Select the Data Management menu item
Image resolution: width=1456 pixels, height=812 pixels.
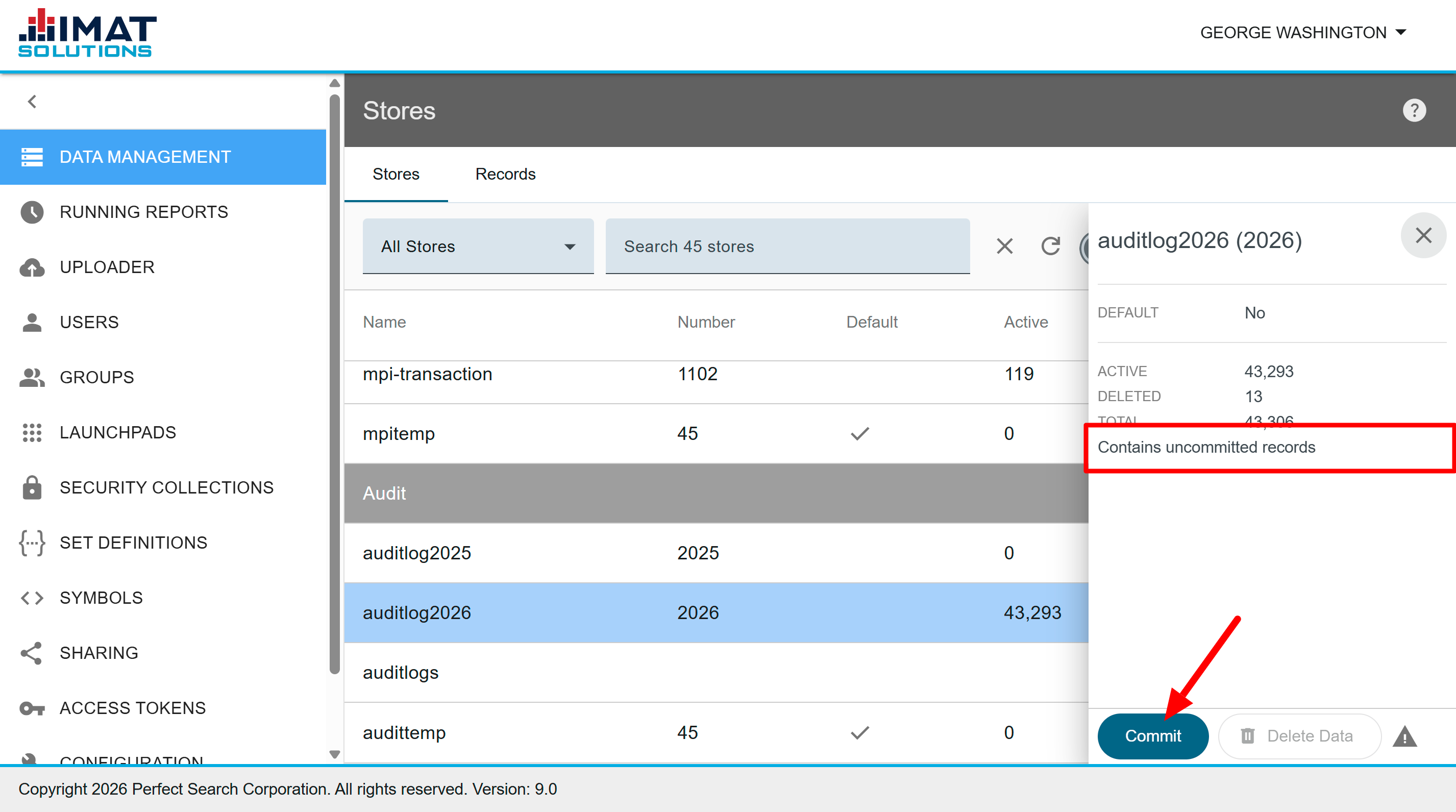(163, 157)
